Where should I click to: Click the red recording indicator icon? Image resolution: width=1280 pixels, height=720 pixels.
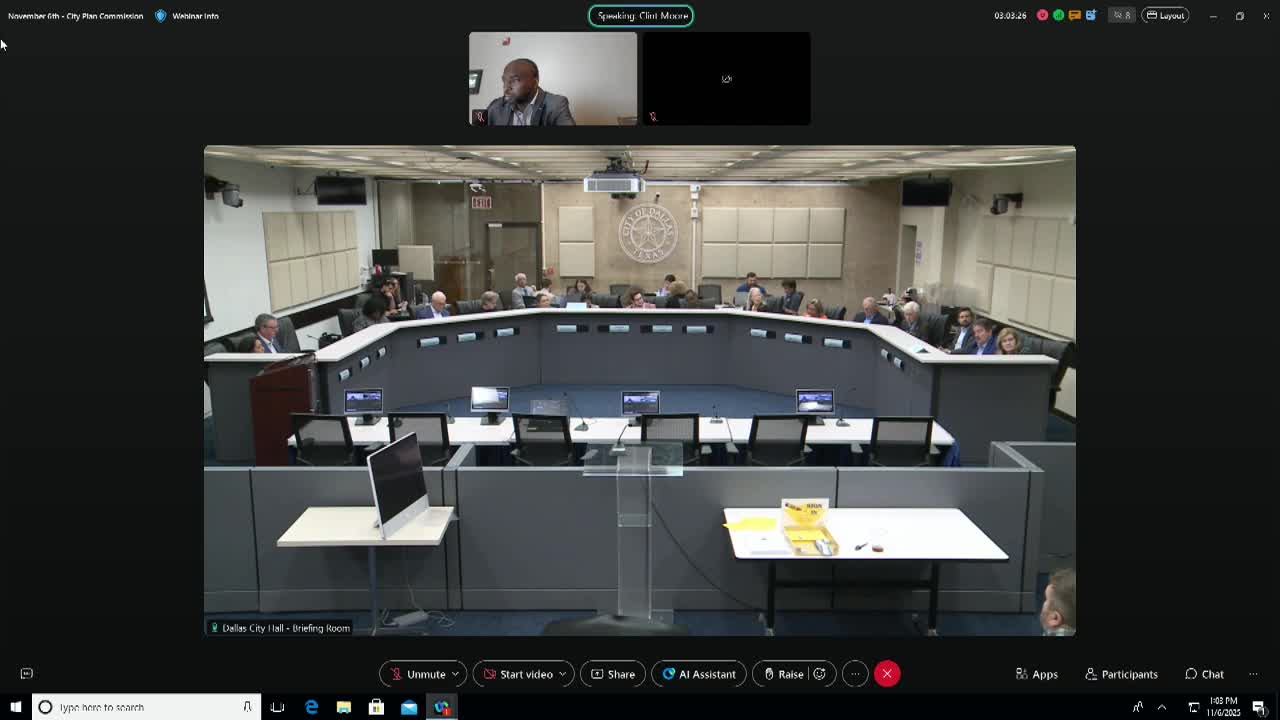click(1042, 15)
